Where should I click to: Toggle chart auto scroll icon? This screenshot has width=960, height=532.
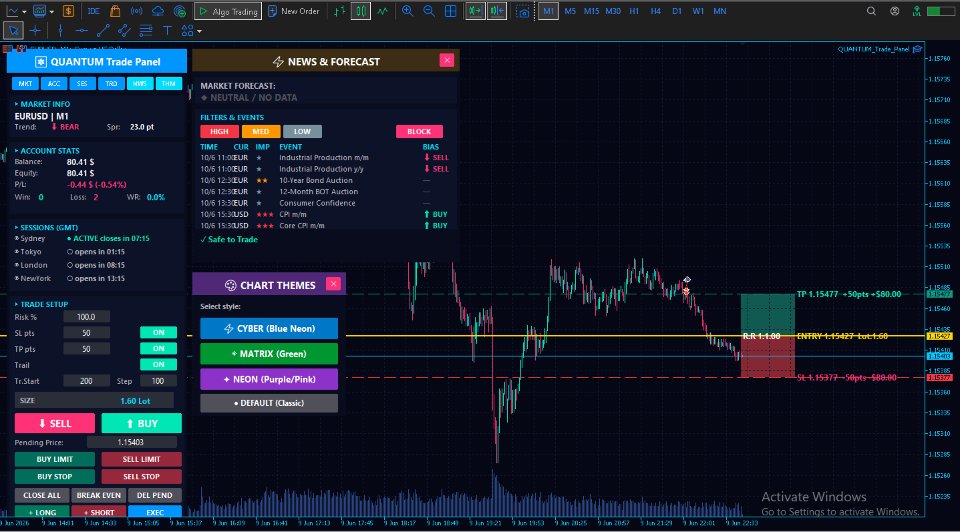(x=474, y=11)
